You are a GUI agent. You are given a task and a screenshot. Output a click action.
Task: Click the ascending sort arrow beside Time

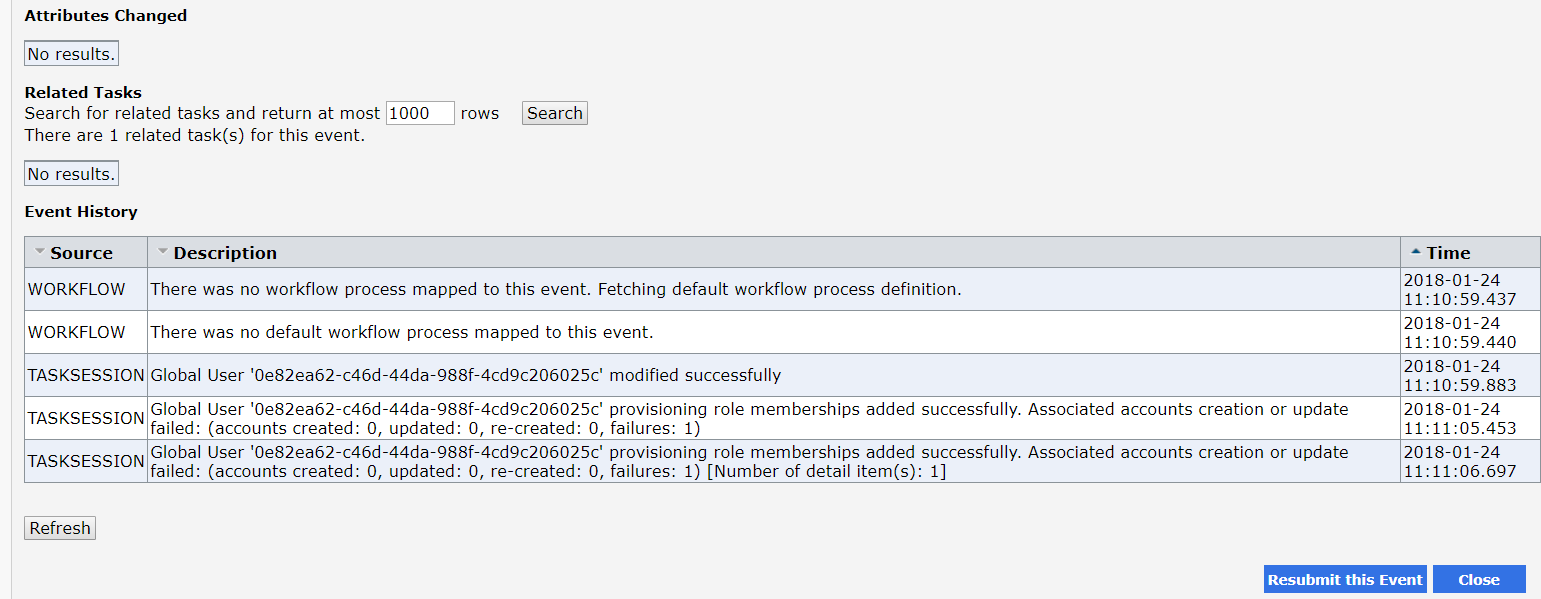[x=1416, y=251]
